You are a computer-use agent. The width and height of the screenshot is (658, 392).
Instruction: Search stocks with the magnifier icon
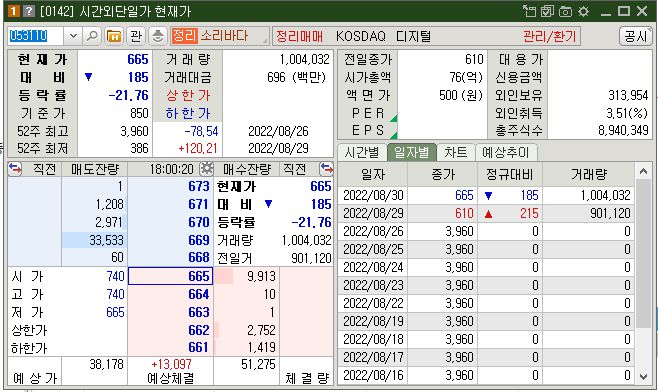[x=91, y=36]
